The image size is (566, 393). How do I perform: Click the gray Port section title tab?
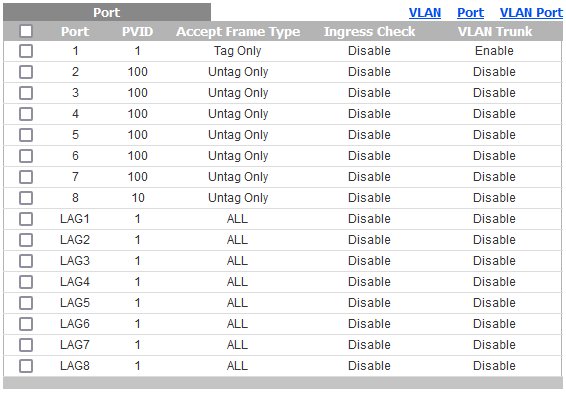107,12
